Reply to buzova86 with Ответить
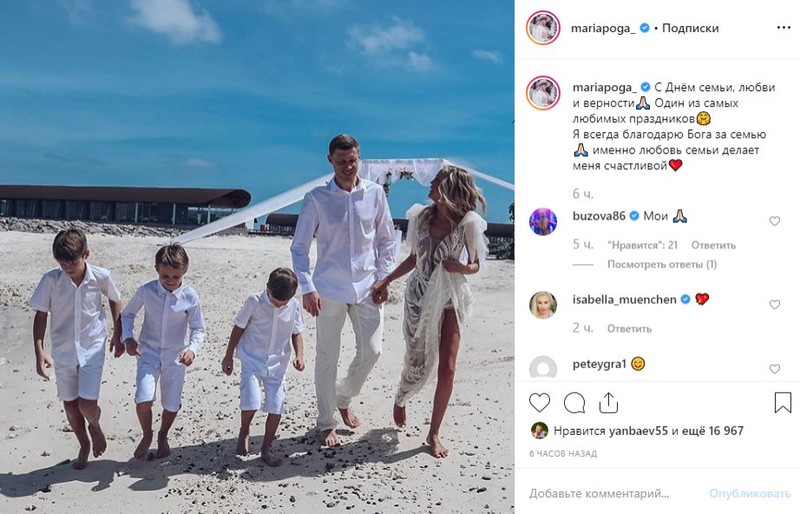 click(x=713, y=246)
